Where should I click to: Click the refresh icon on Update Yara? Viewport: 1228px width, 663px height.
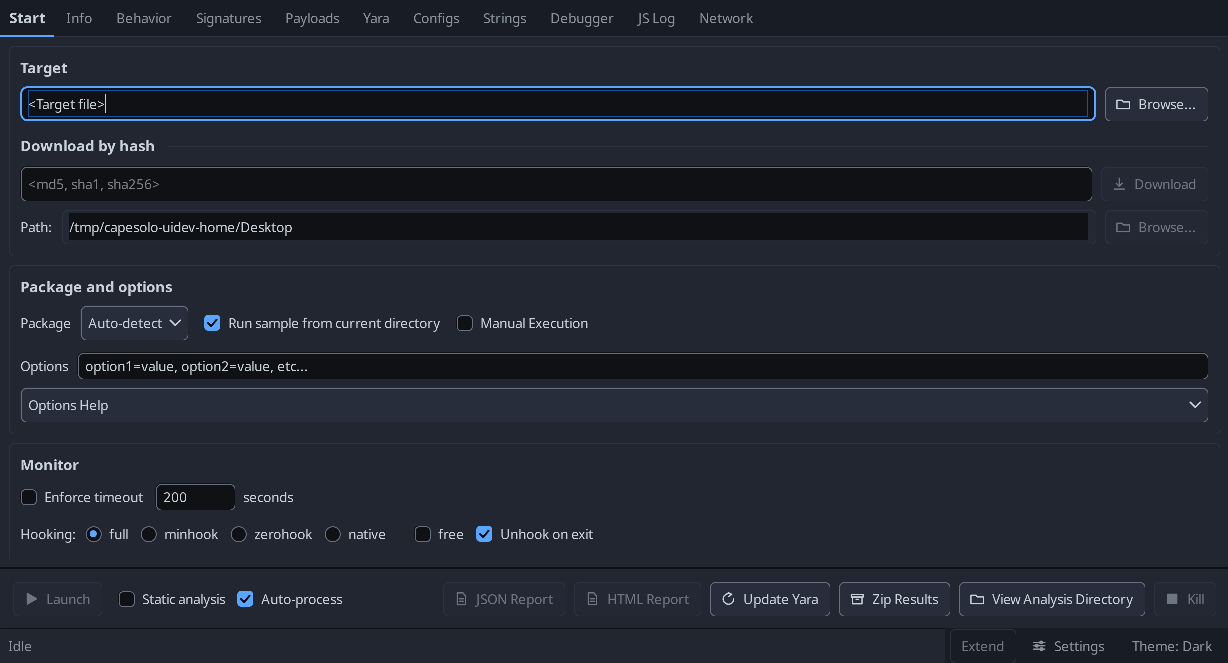coord(728,599)
